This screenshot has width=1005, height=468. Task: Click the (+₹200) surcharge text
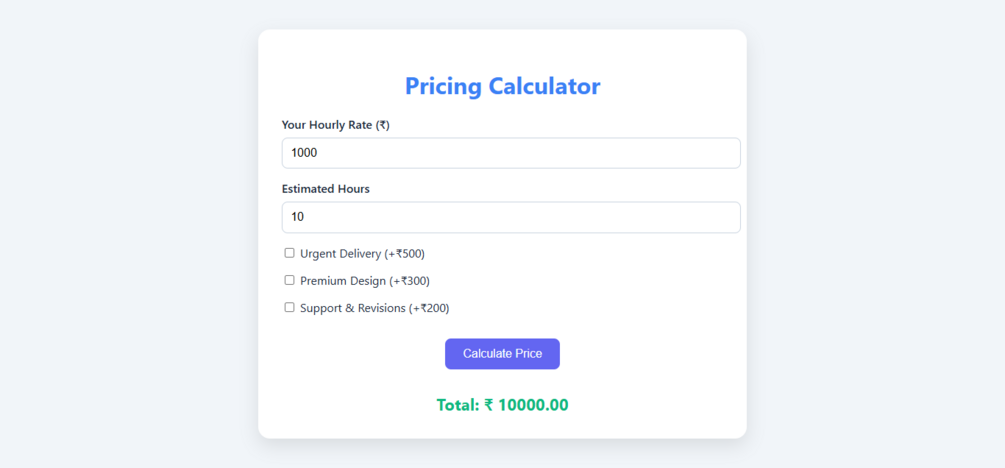pos(429,308)
